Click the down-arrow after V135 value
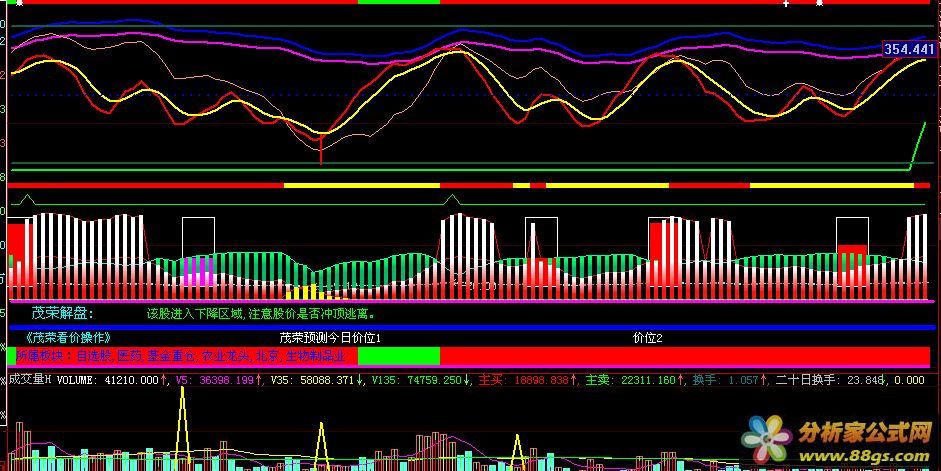The width and height of the screenshot is (941, 471). (469, 380)
